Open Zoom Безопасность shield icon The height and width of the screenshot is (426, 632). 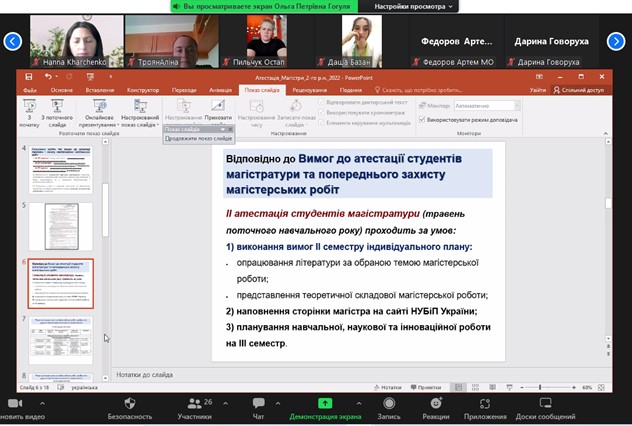click(x=130, y=403)
